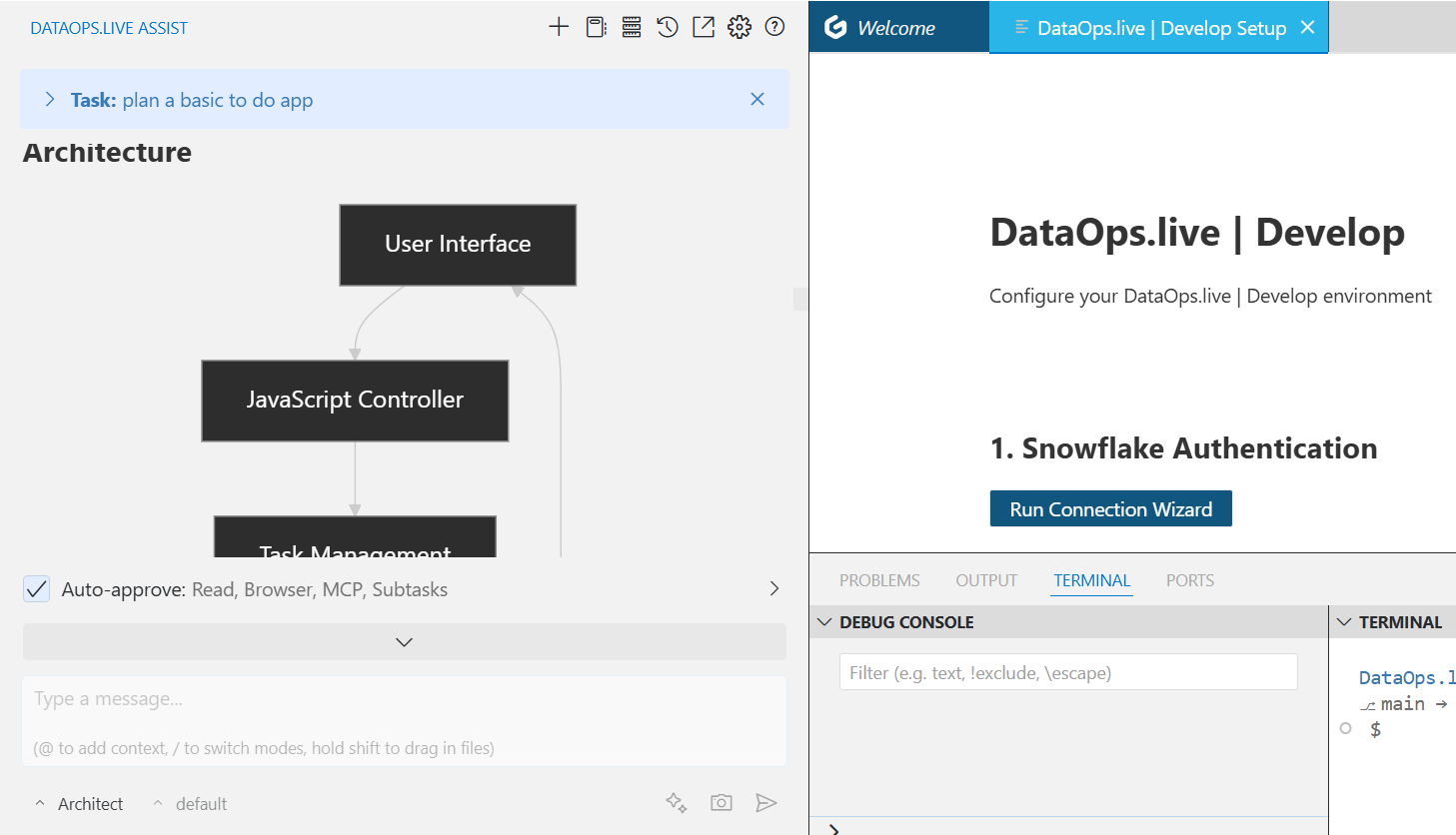
Task: Open the OUTPUT panel tab
Action: [986, 580]
